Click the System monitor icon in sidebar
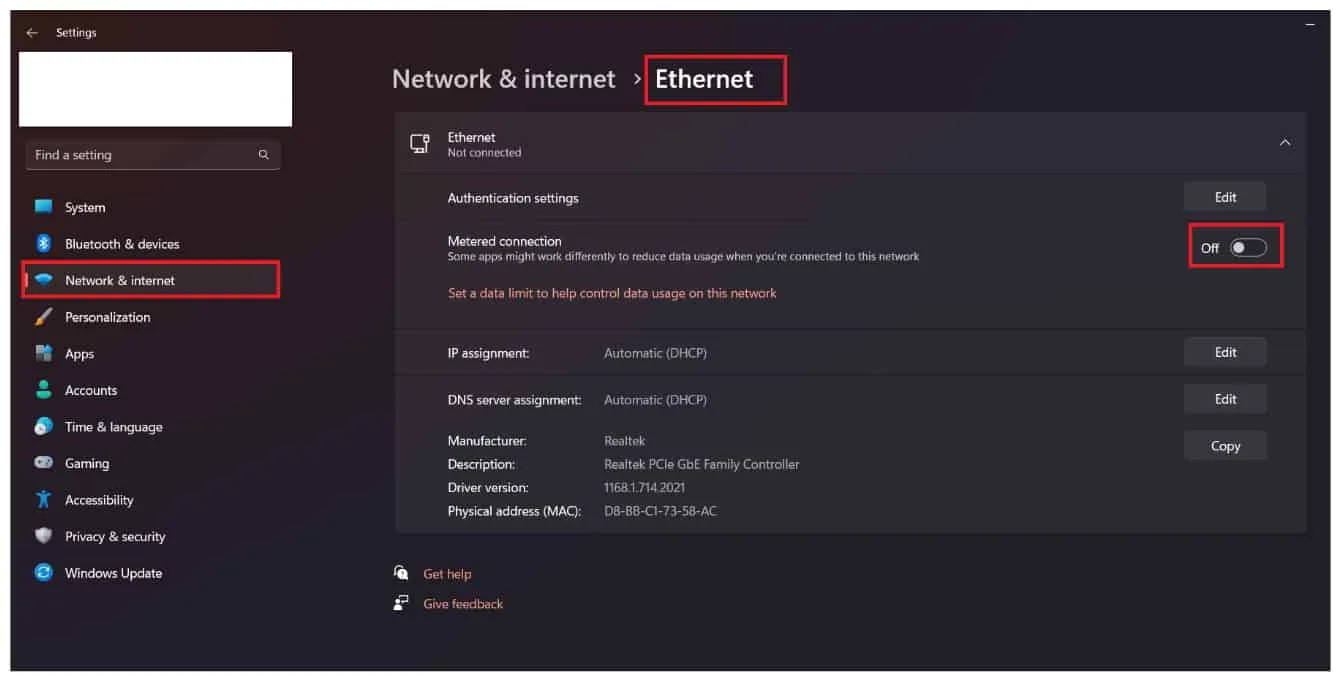 tap(43, 207)
